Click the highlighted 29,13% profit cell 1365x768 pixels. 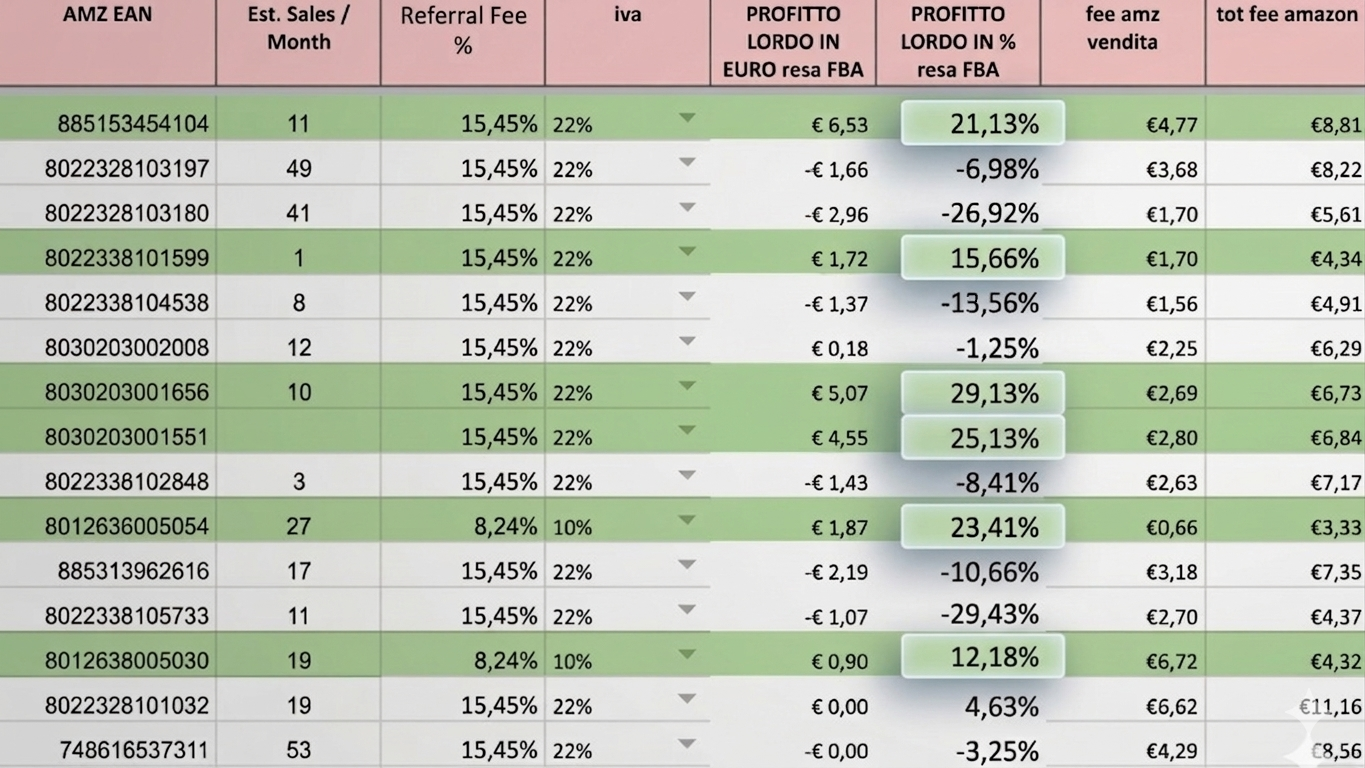click(x=983, y=392)
